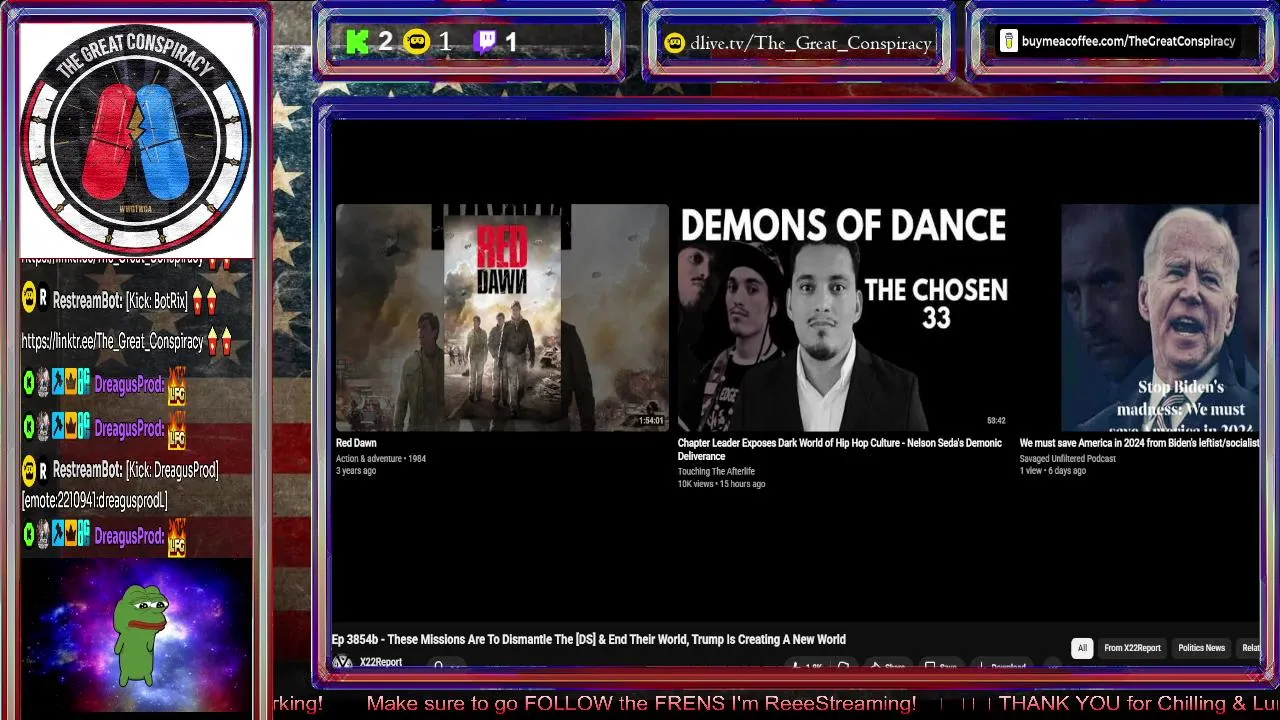This screenshot has width=1280, height=720.
Task: Click the Pepe frog galaxy image
Action: [x=137, y=637]
